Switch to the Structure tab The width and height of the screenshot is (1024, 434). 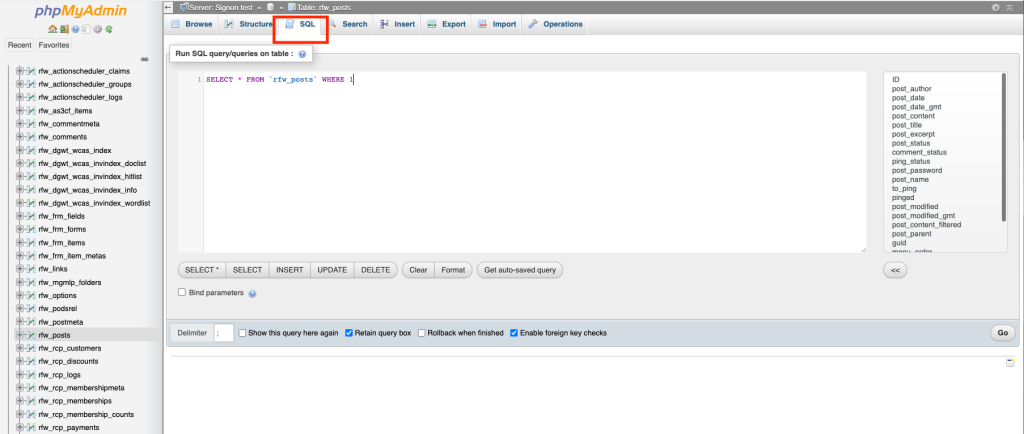248,24
